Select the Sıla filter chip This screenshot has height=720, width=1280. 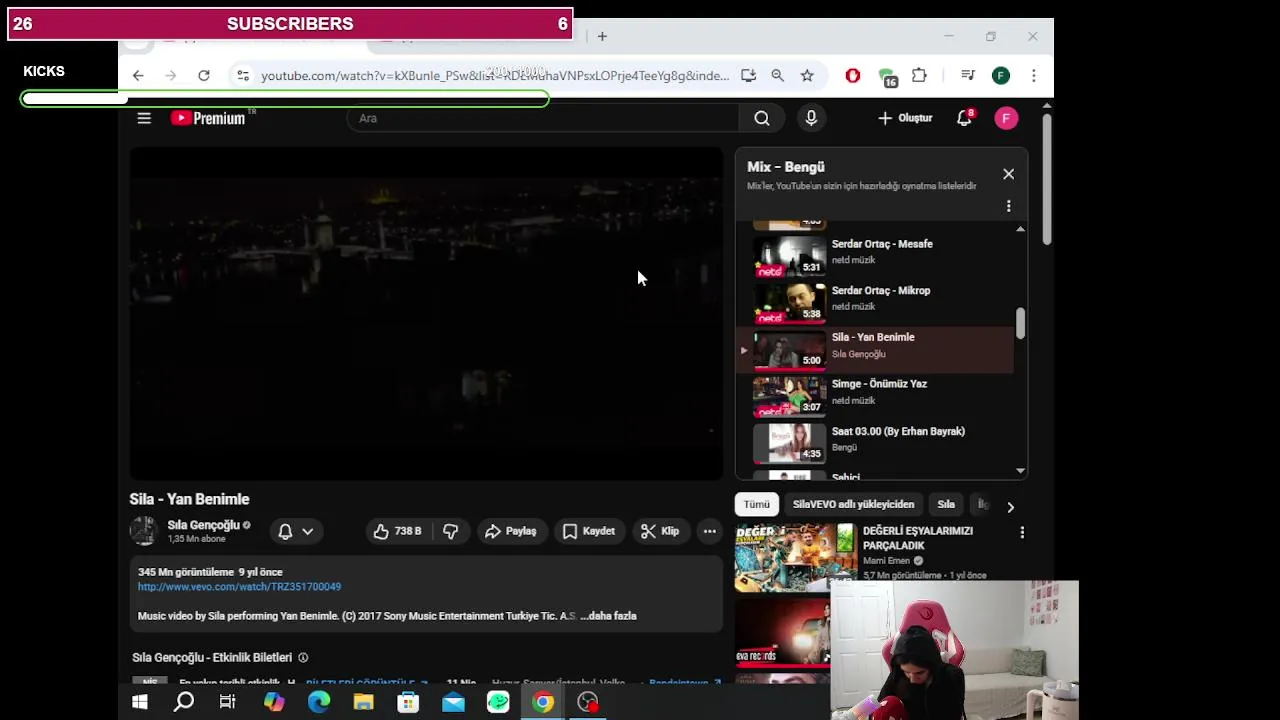tap(946, 504)
